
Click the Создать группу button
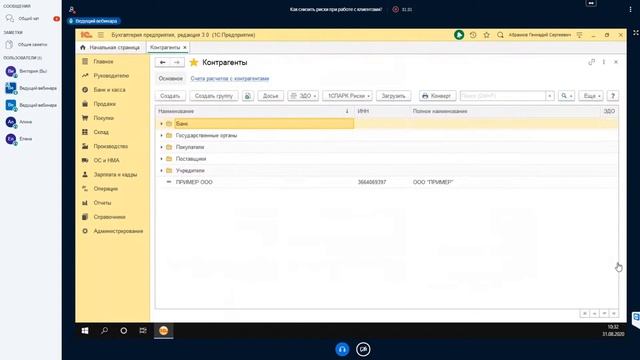(x=213, y=96)
